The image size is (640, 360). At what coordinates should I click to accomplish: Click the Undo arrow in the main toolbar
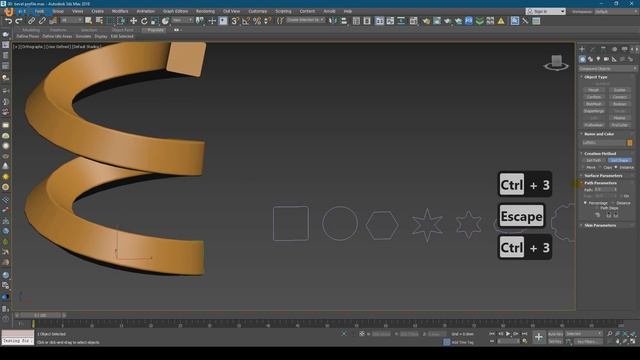(x=8, y=21)
